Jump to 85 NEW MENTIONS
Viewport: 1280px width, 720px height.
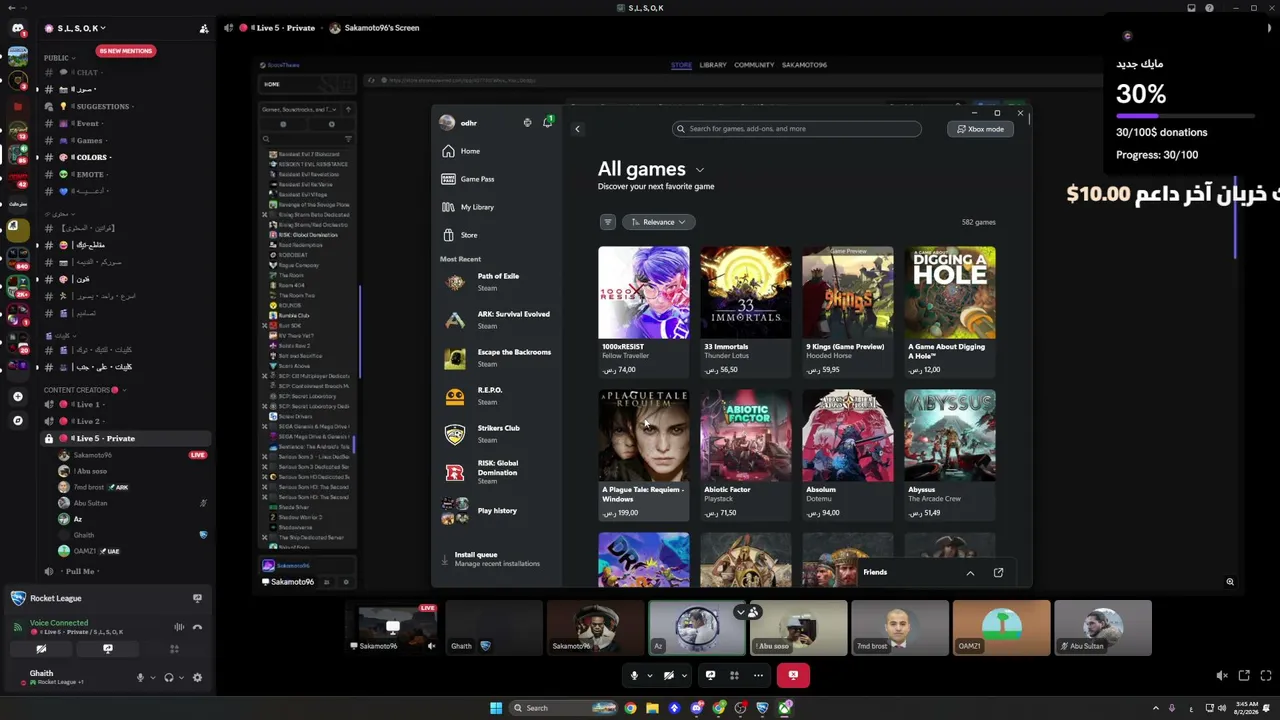tap(125, 51)
